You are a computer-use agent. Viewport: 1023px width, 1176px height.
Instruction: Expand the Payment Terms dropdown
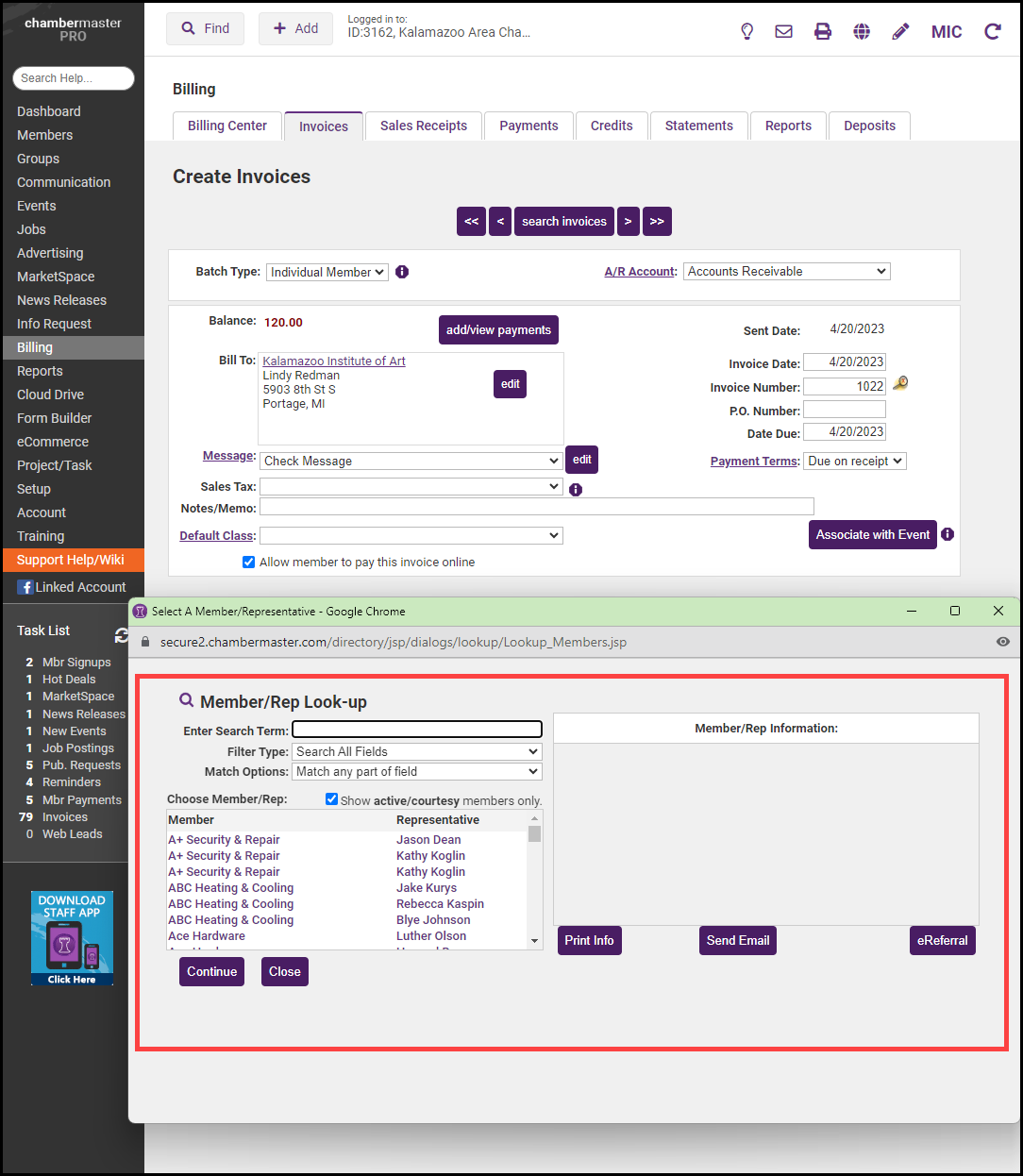[x=854, y=462]
